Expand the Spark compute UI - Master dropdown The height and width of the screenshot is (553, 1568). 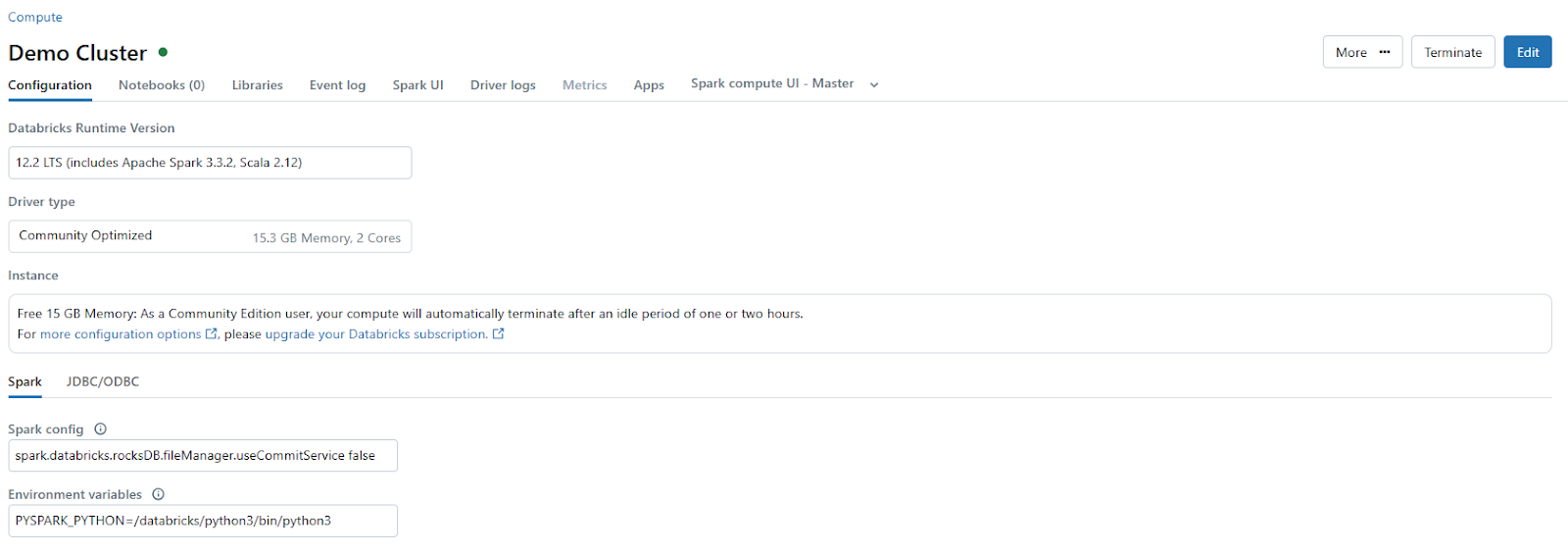point(874,84)
